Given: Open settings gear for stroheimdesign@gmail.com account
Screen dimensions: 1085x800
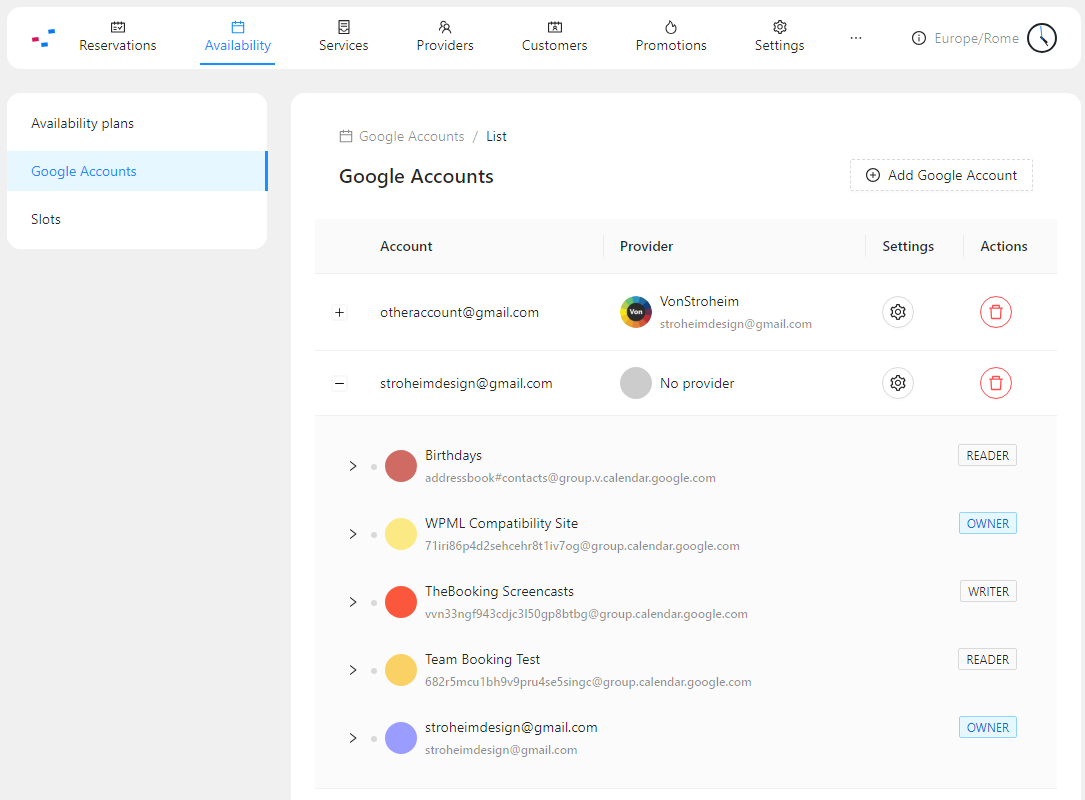Looking at the screenshot, I should [x=897, y=383].
